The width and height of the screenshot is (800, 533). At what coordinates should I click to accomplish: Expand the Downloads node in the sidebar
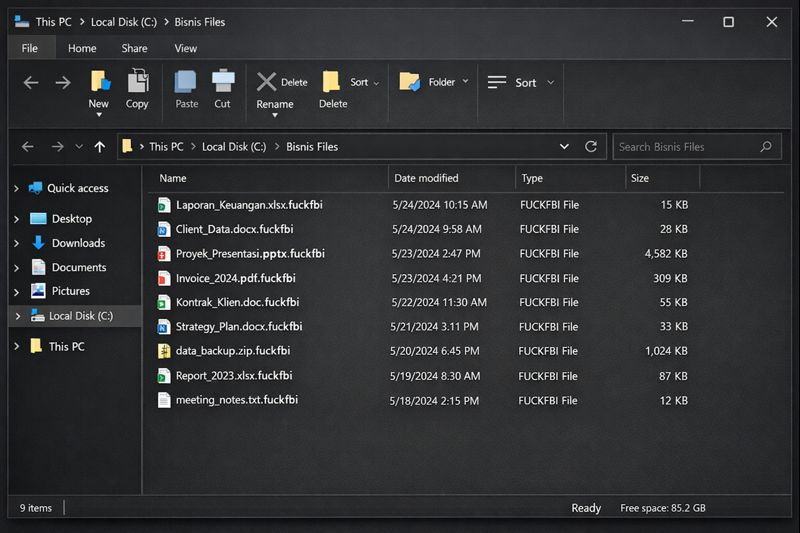pyautogui.click(x=16, y=243)
